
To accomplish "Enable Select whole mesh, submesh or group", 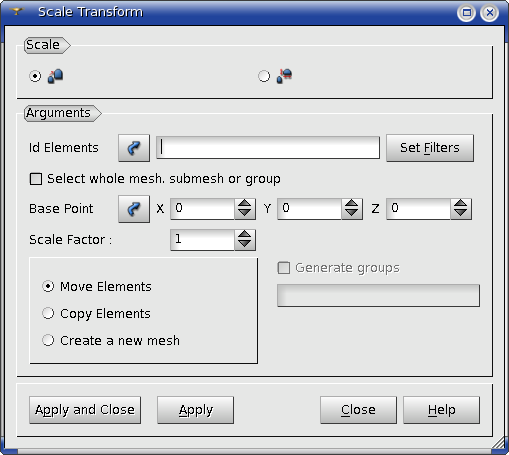I will click(36, 179).
